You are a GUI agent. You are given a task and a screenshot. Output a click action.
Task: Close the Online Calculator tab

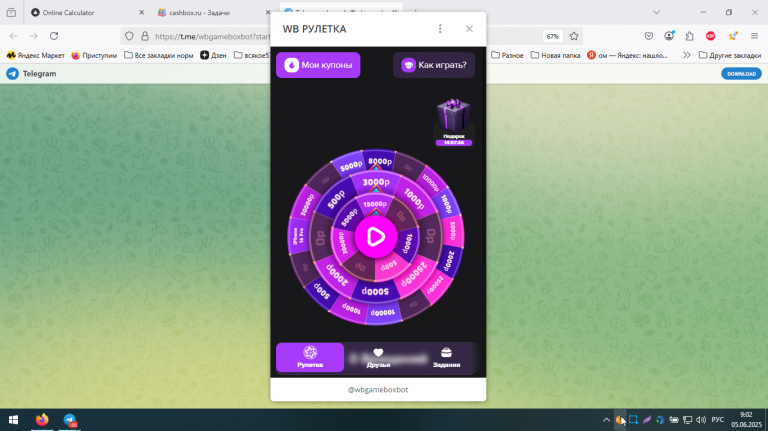142,13
